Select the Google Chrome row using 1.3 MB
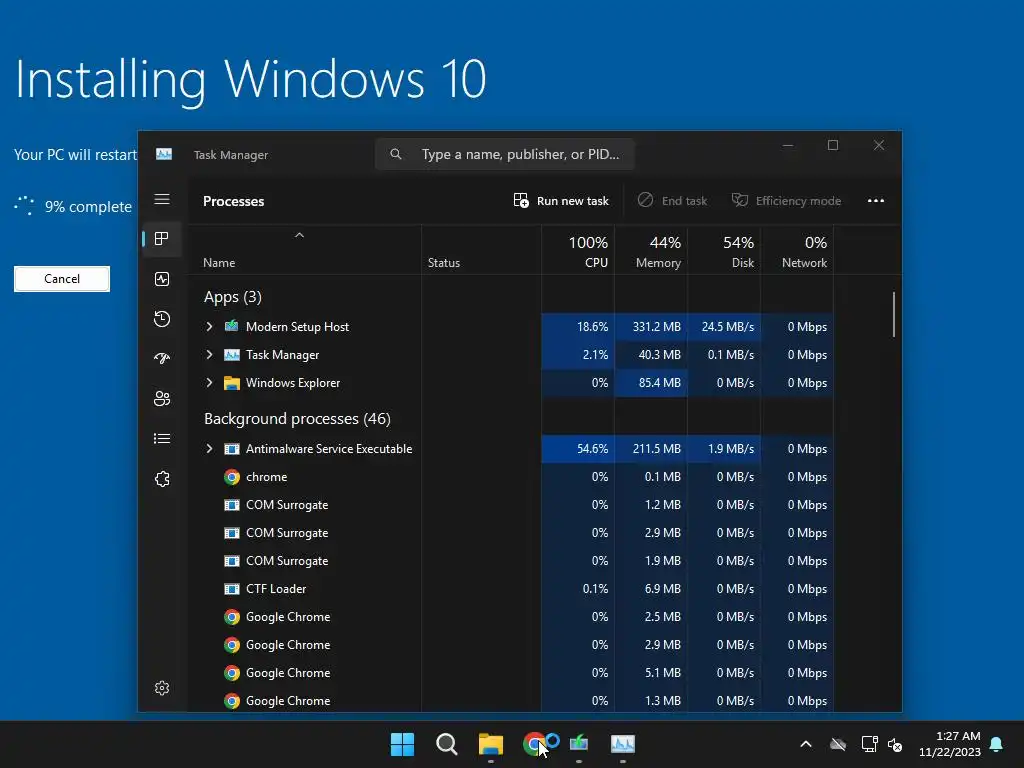Screen dimensions: 1024x768 coord(511,701)
